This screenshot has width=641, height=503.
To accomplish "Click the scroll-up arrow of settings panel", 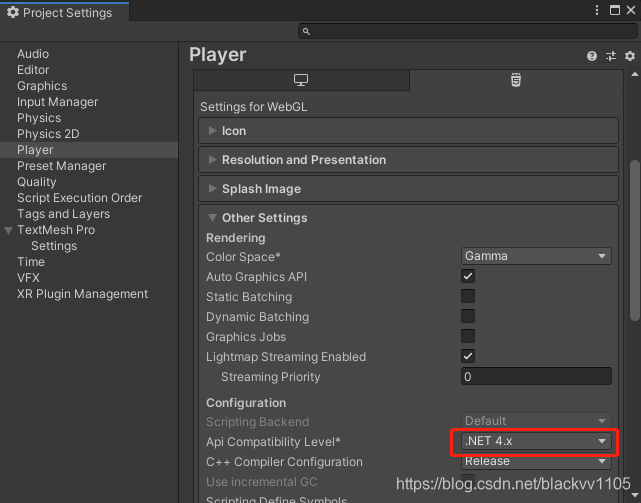I will pyautogui.click(x=635, y=74).
